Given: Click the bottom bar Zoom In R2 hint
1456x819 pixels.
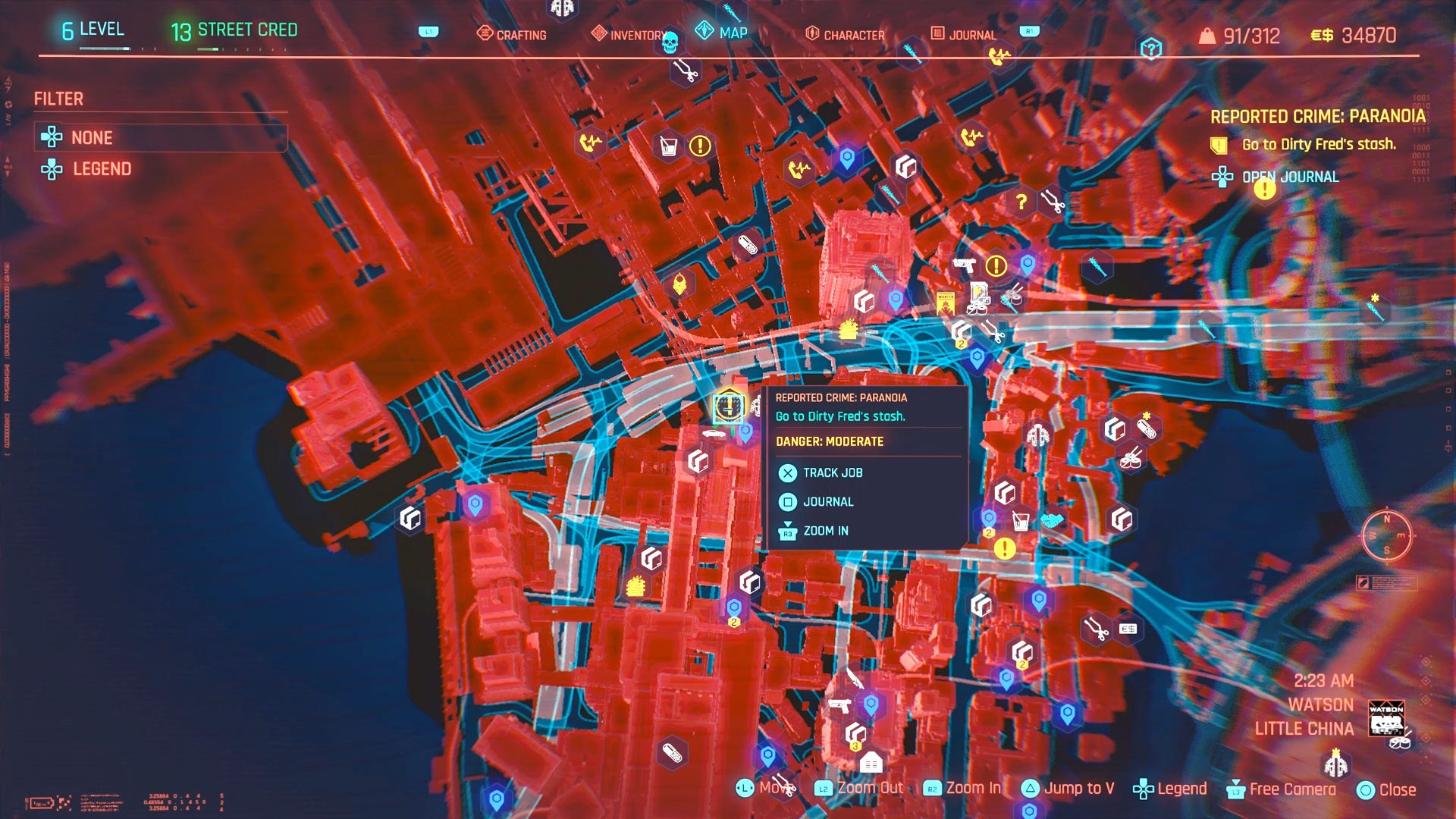Looking at the screenshot, I should pos(962,789).
